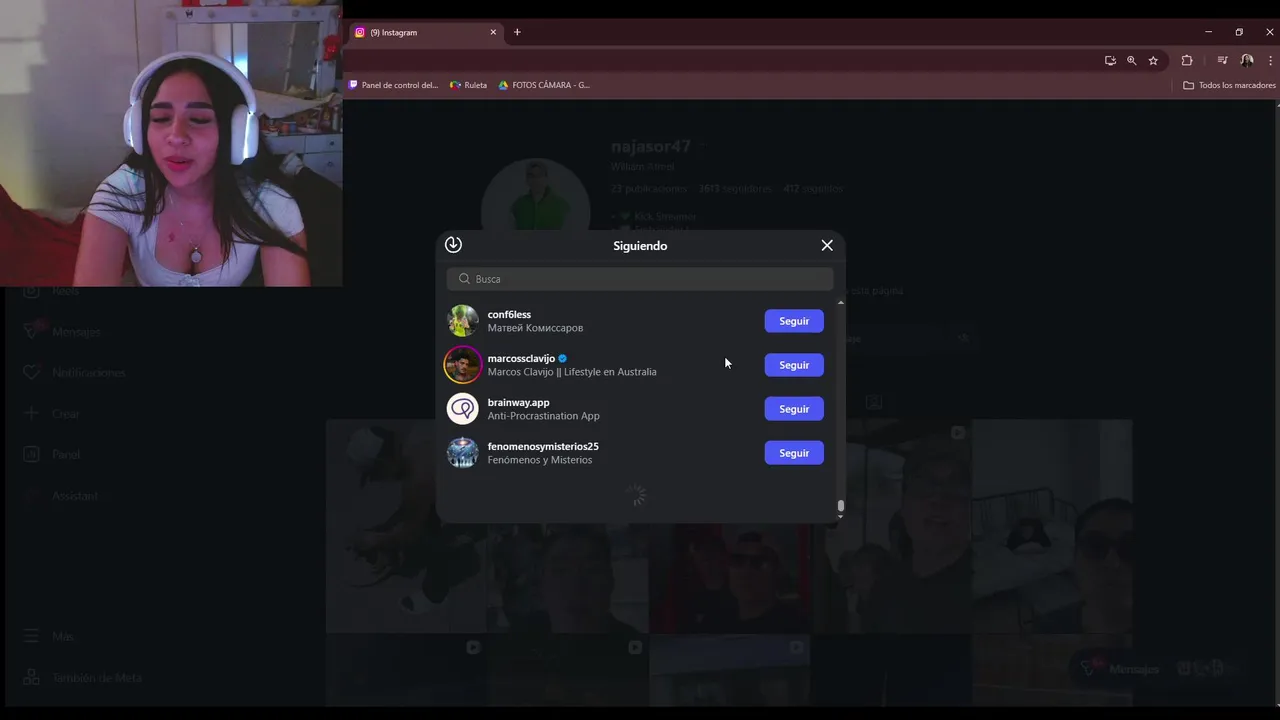Select the (9) Instagram browser tab
The height and width of the screenshot is (720, 1280).
pos(425,32)
